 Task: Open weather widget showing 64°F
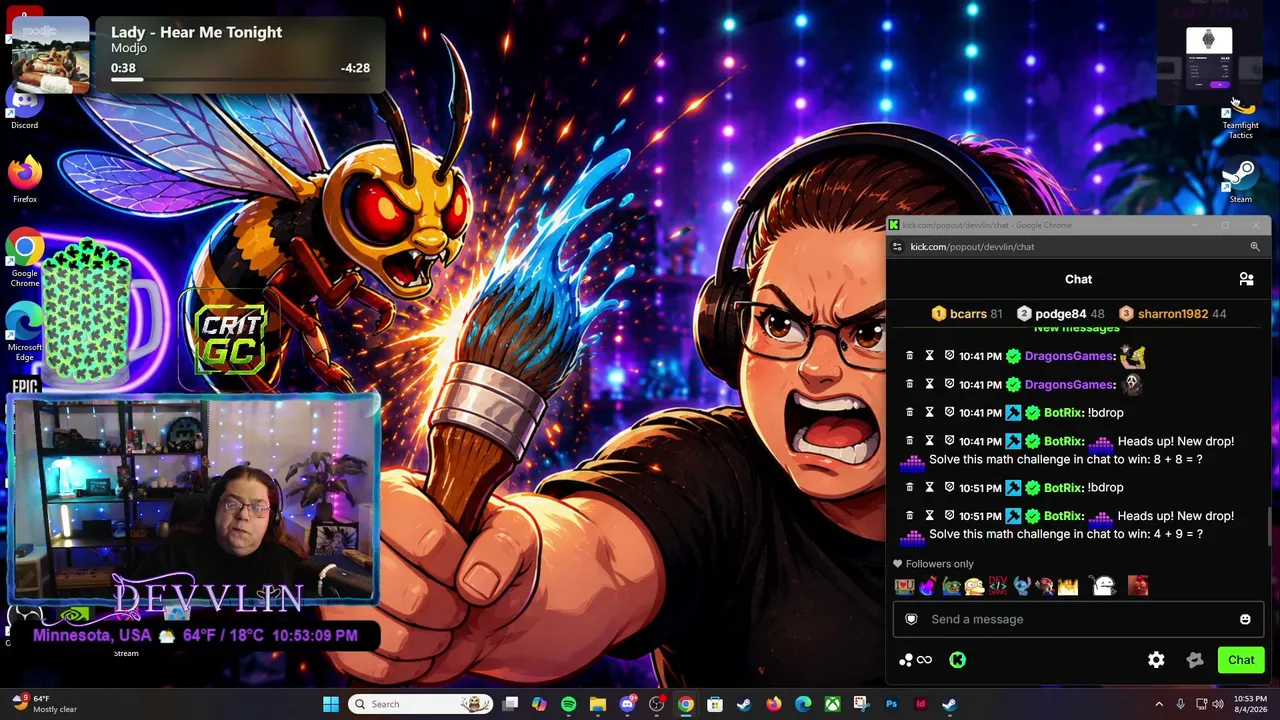45,704
